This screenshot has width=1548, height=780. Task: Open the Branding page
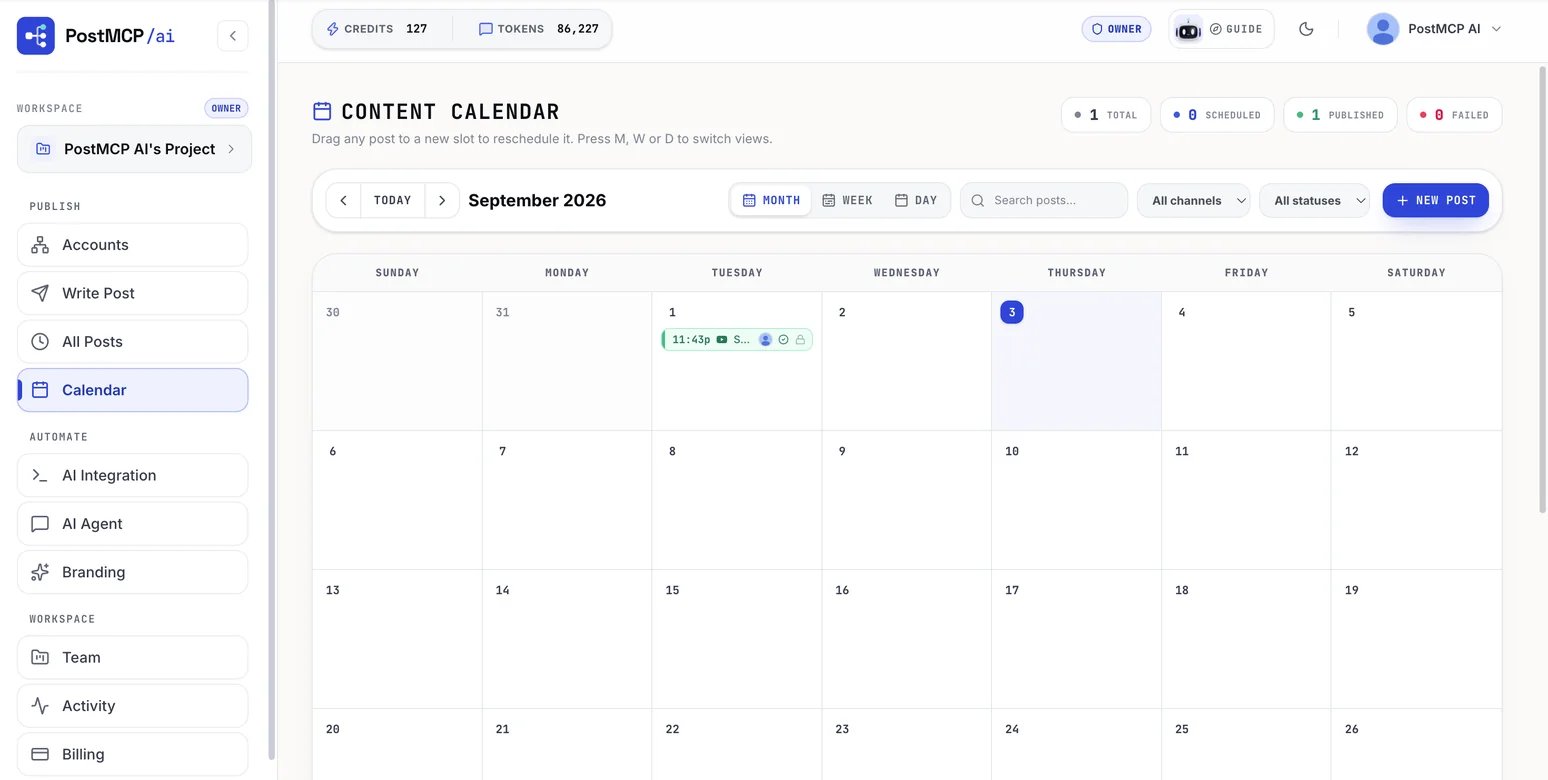(x=132, y=572)
